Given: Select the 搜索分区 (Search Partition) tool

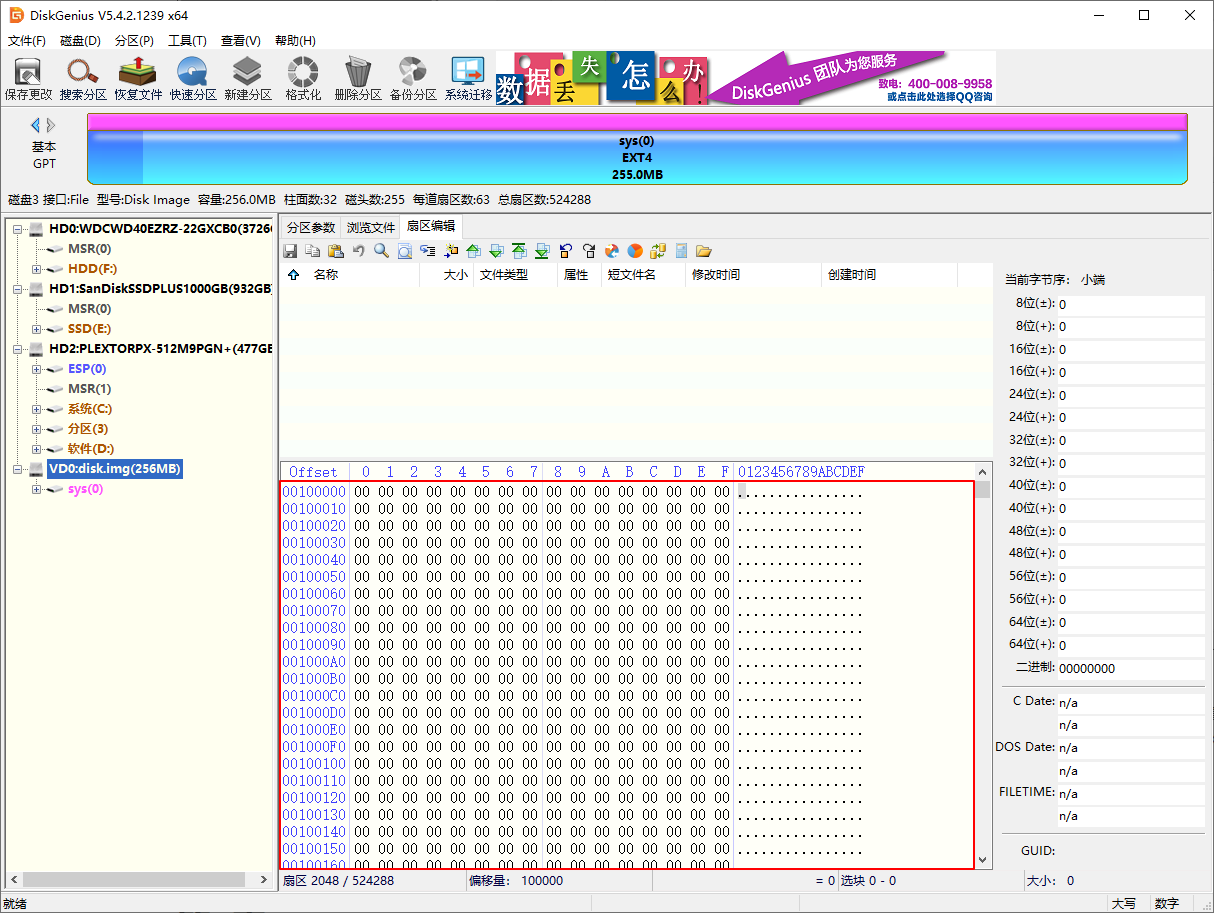Looking at the screenshot, I should click(83, 78).
